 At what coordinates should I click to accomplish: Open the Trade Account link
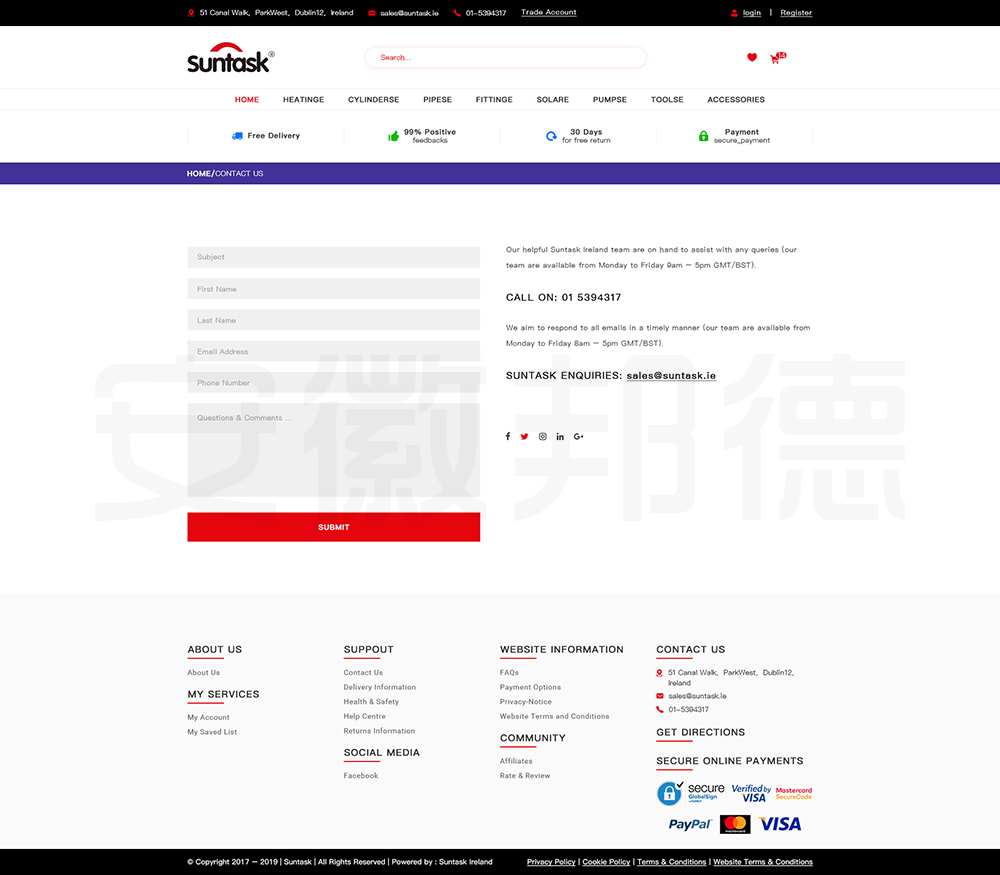point(548,13)
